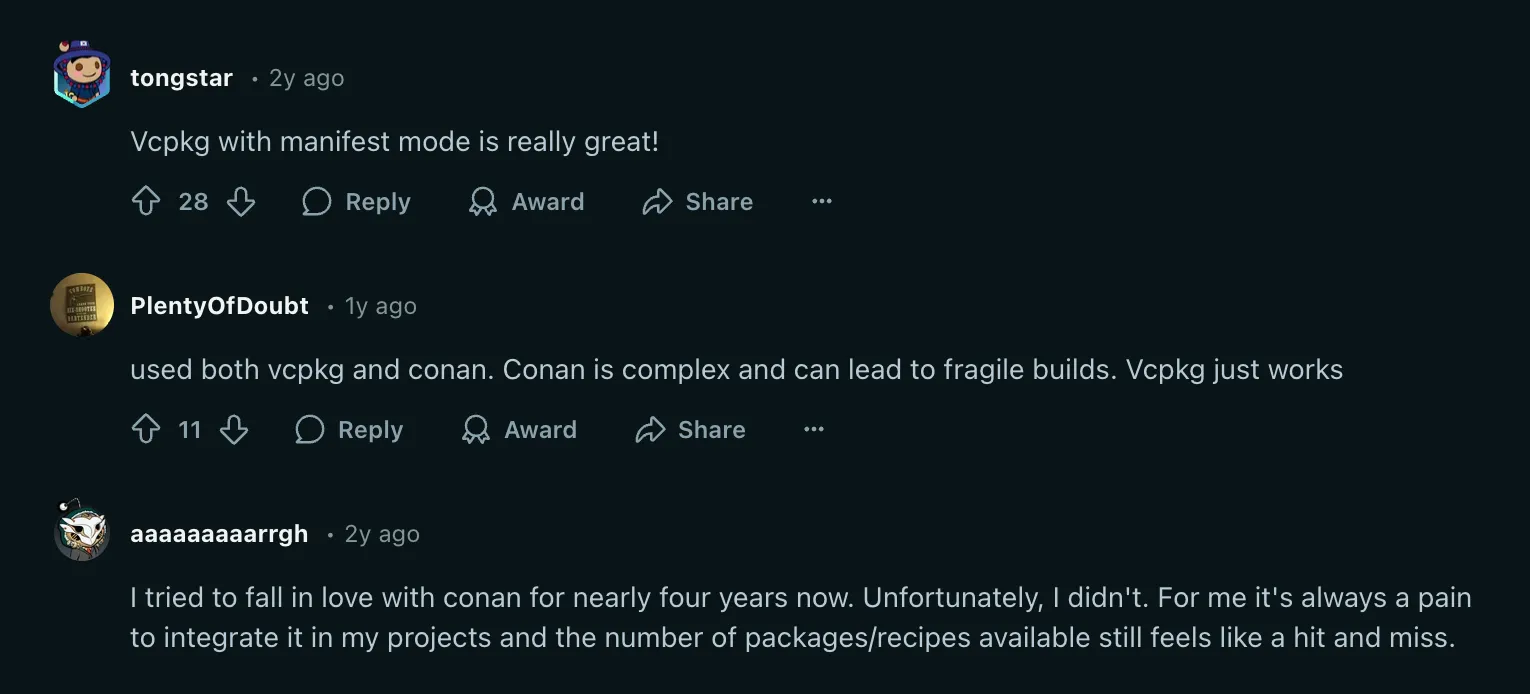1530x694 pixels.
Task: Reply to tongstar's comment
Action: coord(357,201)
